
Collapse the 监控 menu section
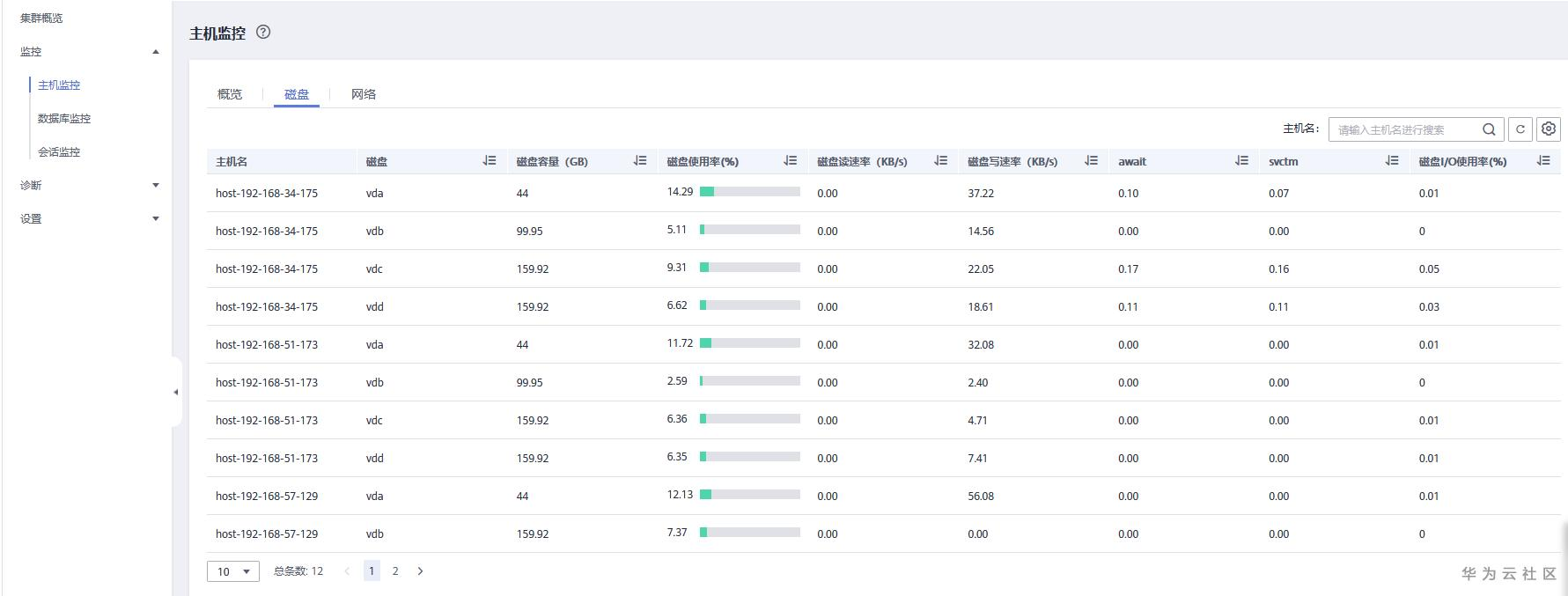156,52
